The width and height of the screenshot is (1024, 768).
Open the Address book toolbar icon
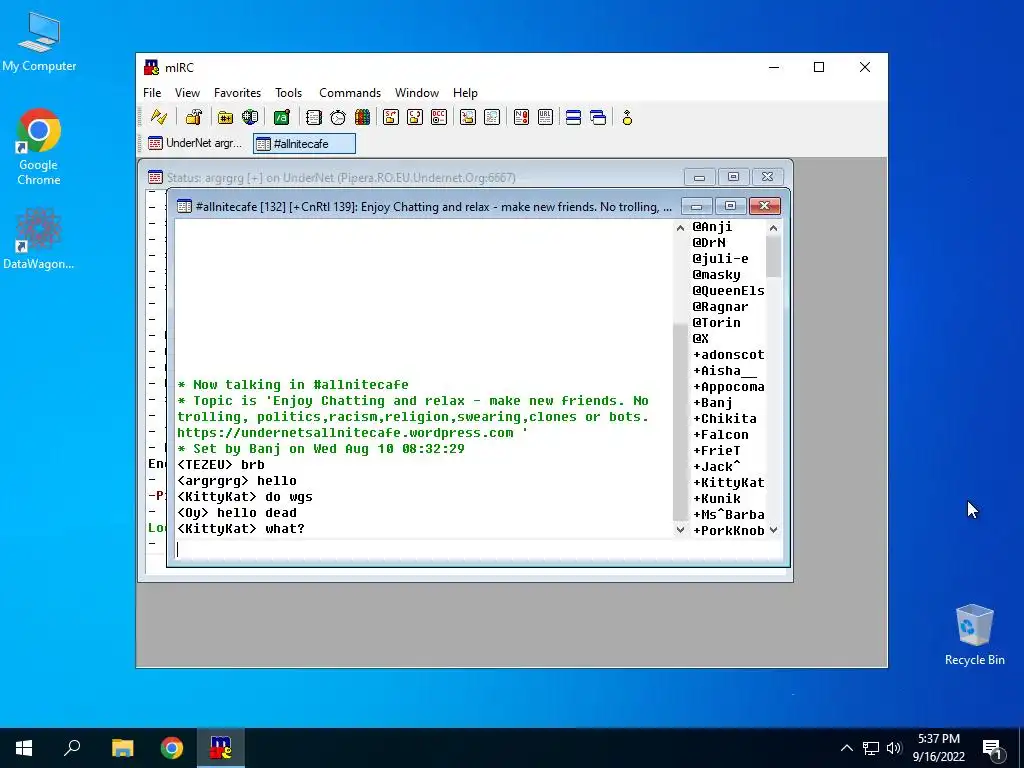(x=313, y=118)
